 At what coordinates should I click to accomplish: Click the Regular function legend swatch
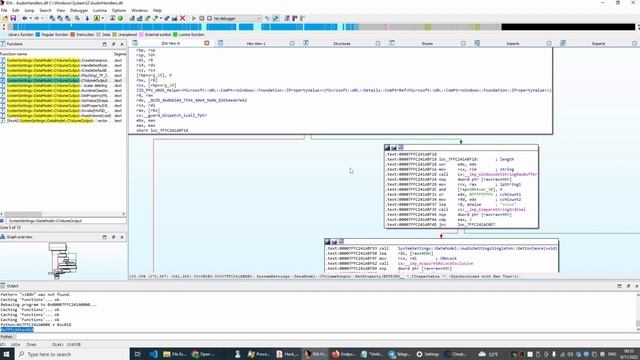[x=38, y=35]
